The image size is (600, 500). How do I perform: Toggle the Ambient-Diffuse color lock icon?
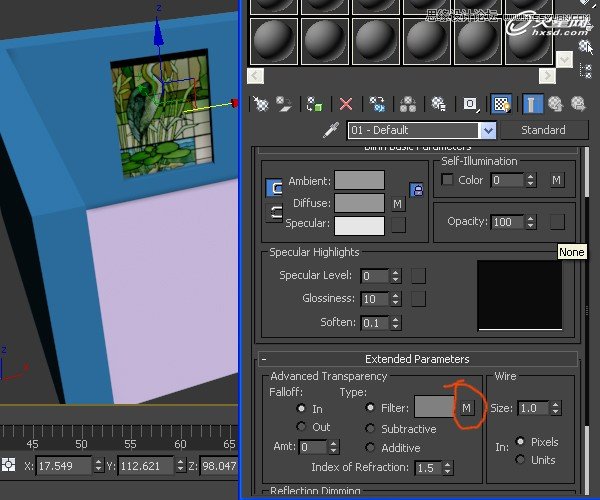415,189
